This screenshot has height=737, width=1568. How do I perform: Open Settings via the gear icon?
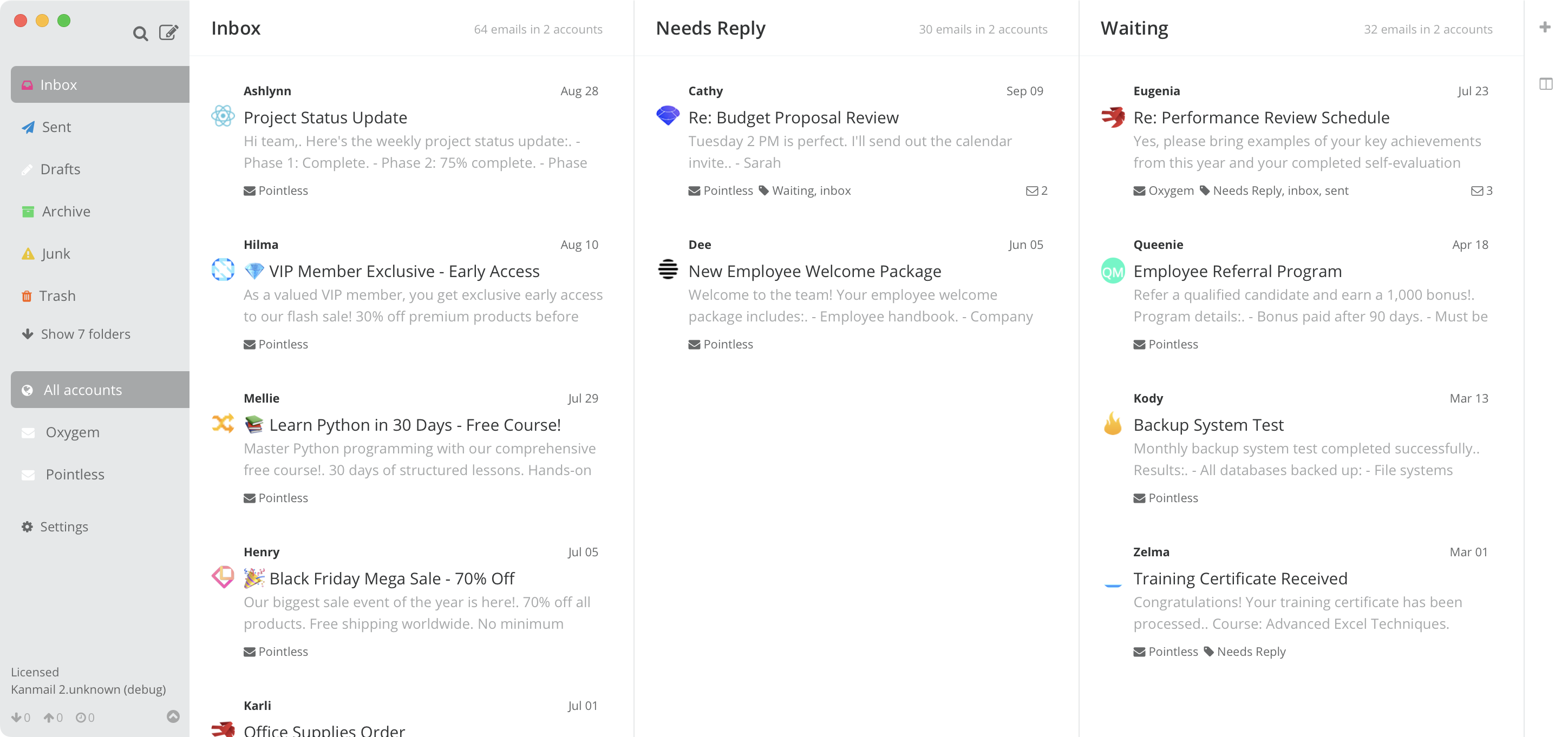click(27, 527)
